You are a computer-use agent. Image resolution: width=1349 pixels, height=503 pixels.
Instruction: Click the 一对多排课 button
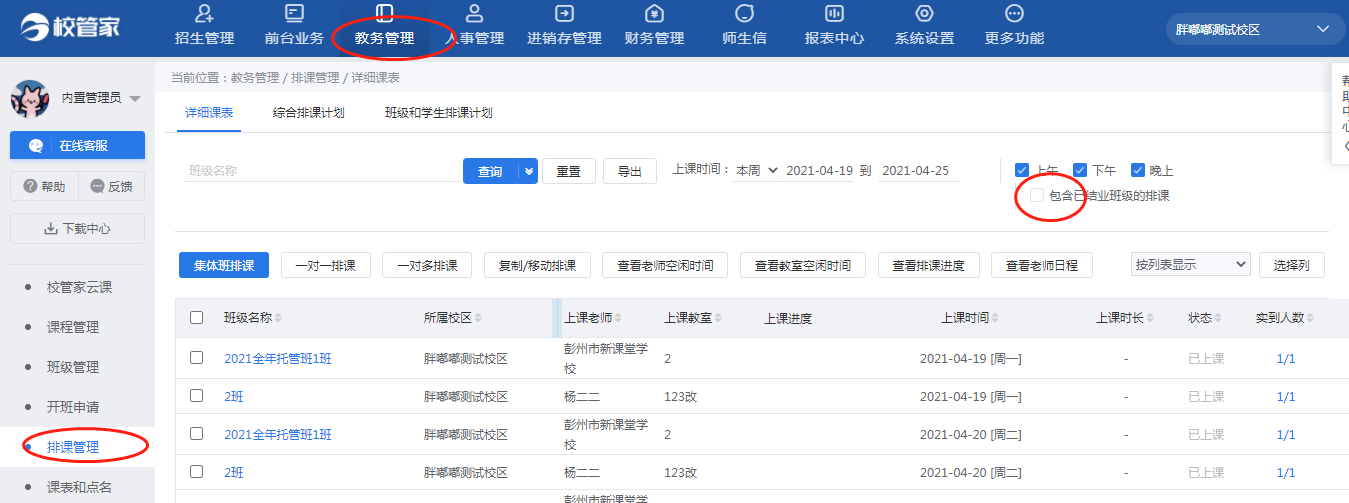tap(427, 265)
